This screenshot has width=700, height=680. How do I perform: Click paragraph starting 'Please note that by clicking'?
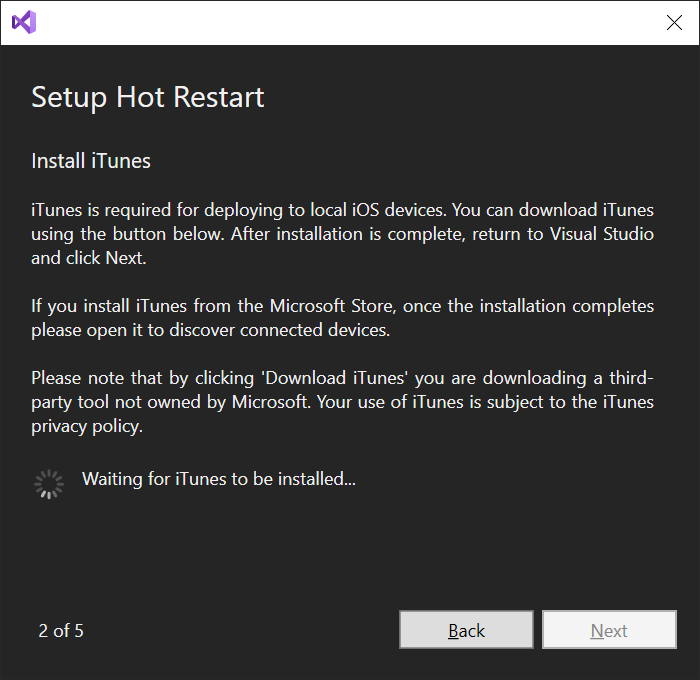tap(342, 402)
